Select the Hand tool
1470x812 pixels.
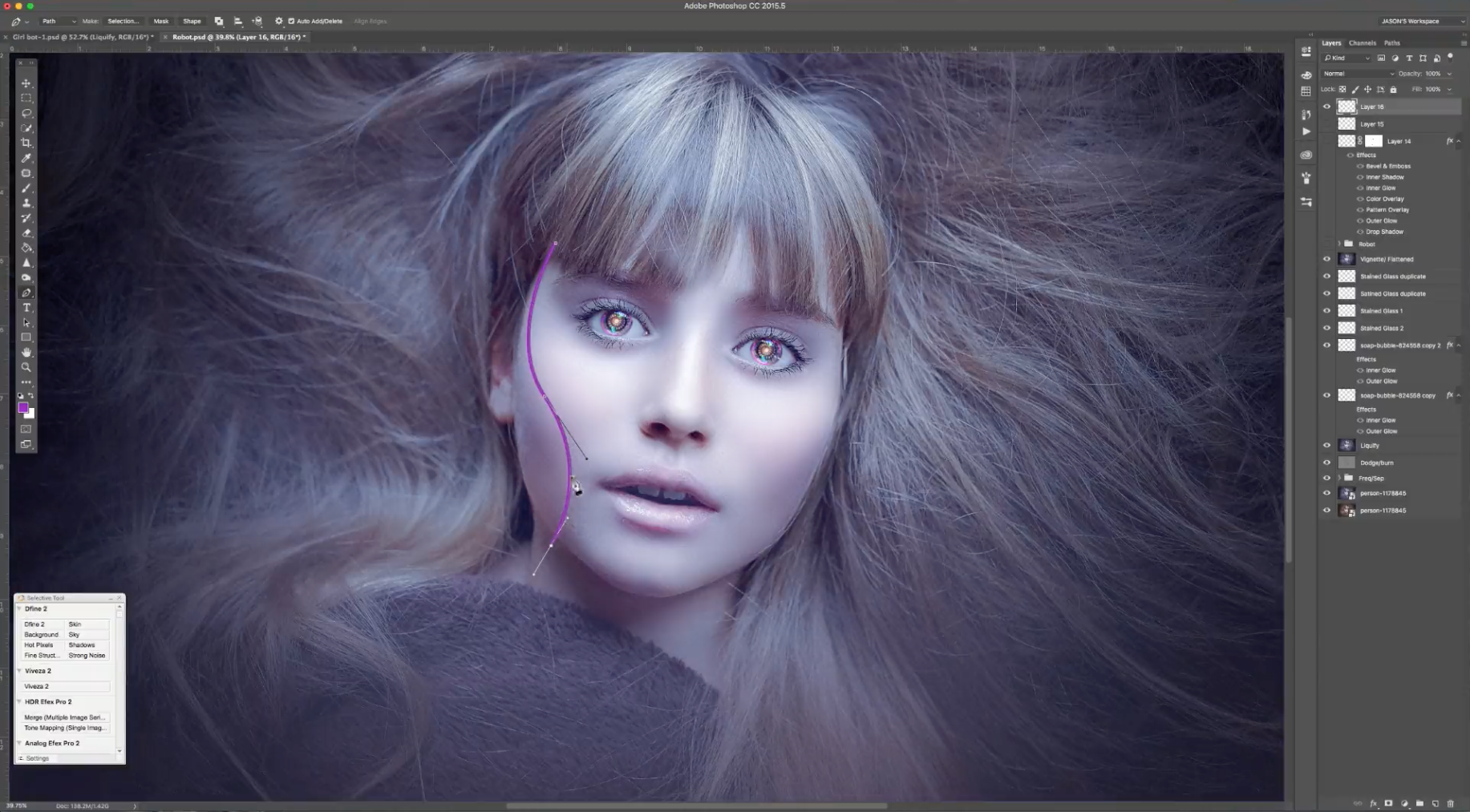pos(26,353)
